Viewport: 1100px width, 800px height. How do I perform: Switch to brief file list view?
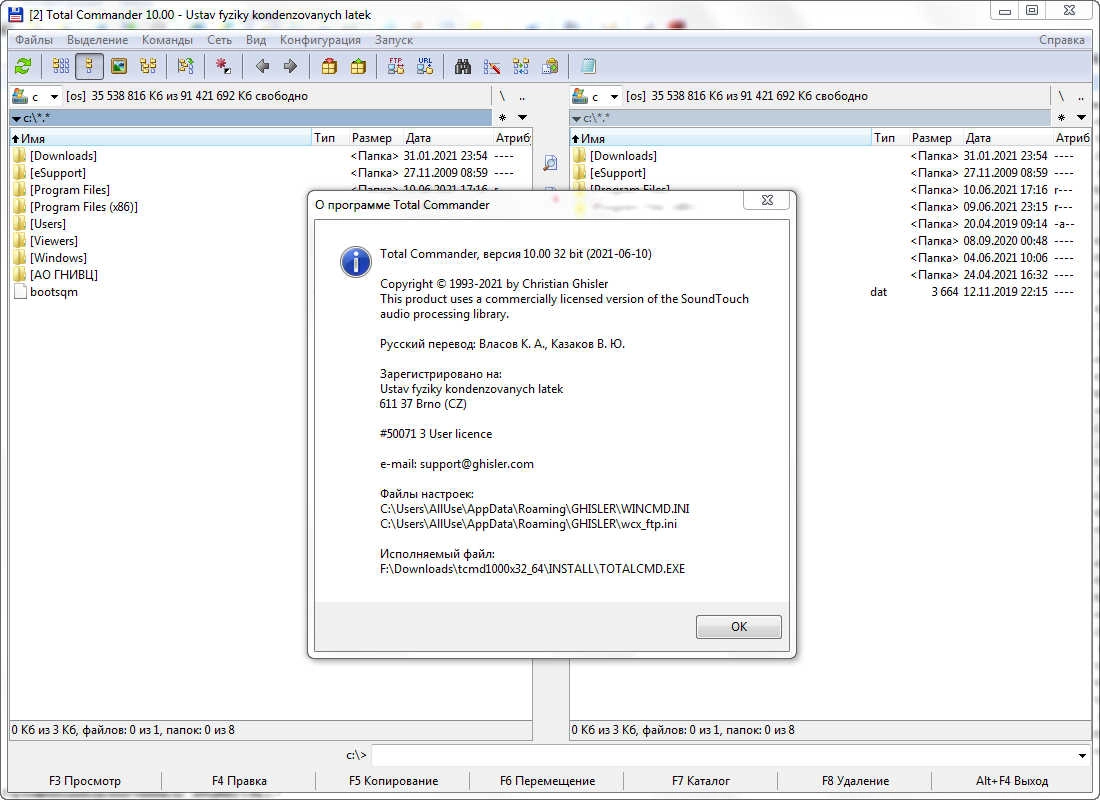[x=61, y=67]
